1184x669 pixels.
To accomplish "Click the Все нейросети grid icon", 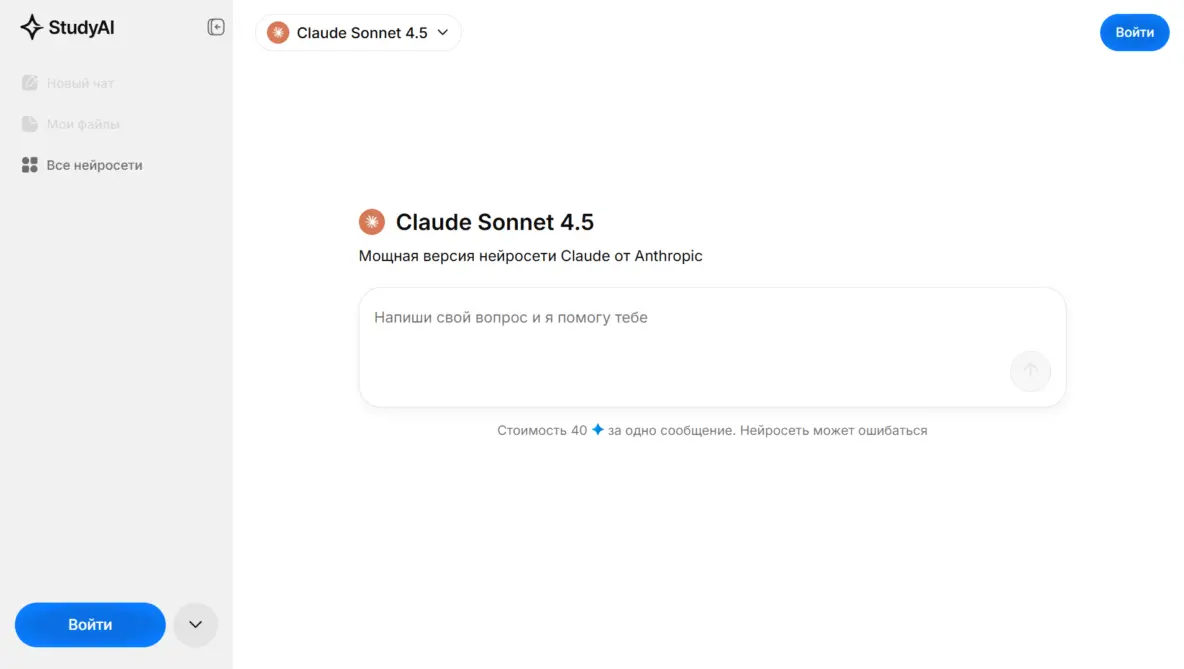I will coord(30,165).
